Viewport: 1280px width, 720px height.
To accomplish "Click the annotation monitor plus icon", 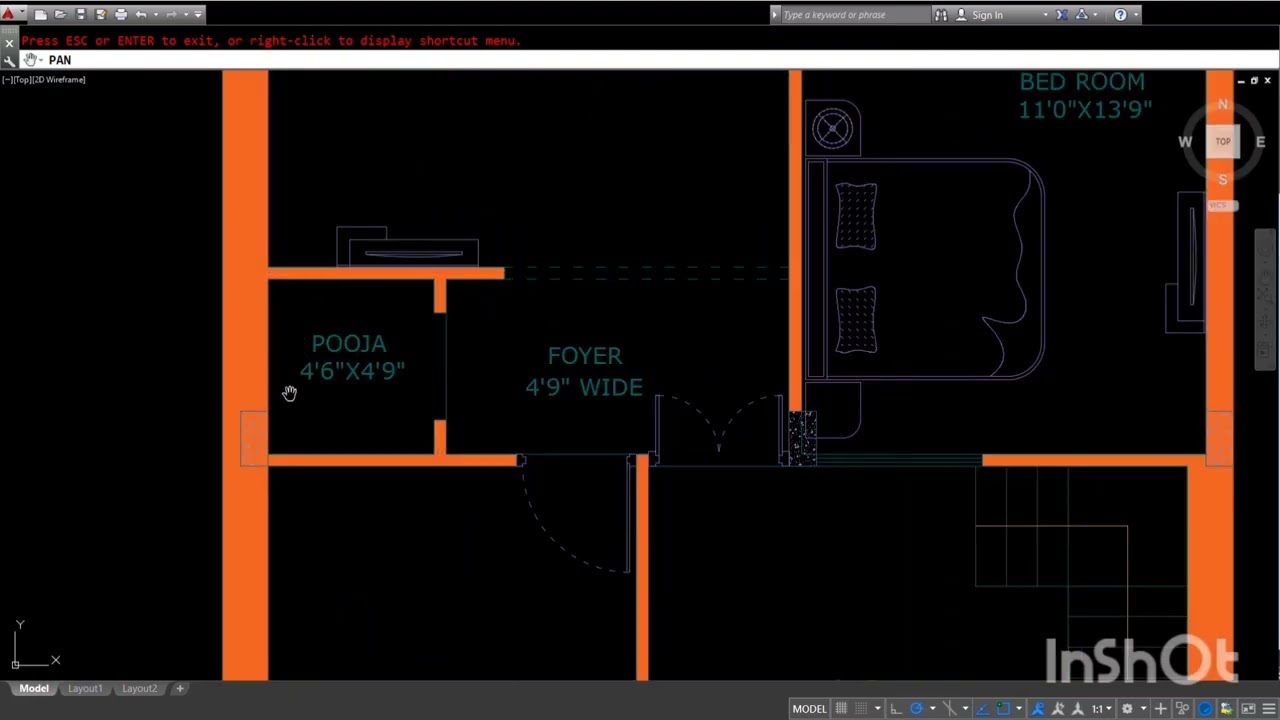I will (x=1160, y=709).
